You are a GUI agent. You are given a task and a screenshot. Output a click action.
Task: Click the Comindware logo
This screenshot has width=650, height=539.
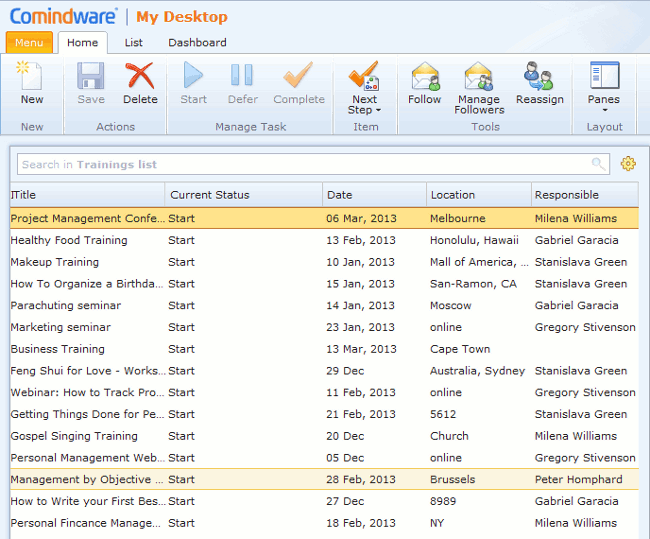[63, 16]
